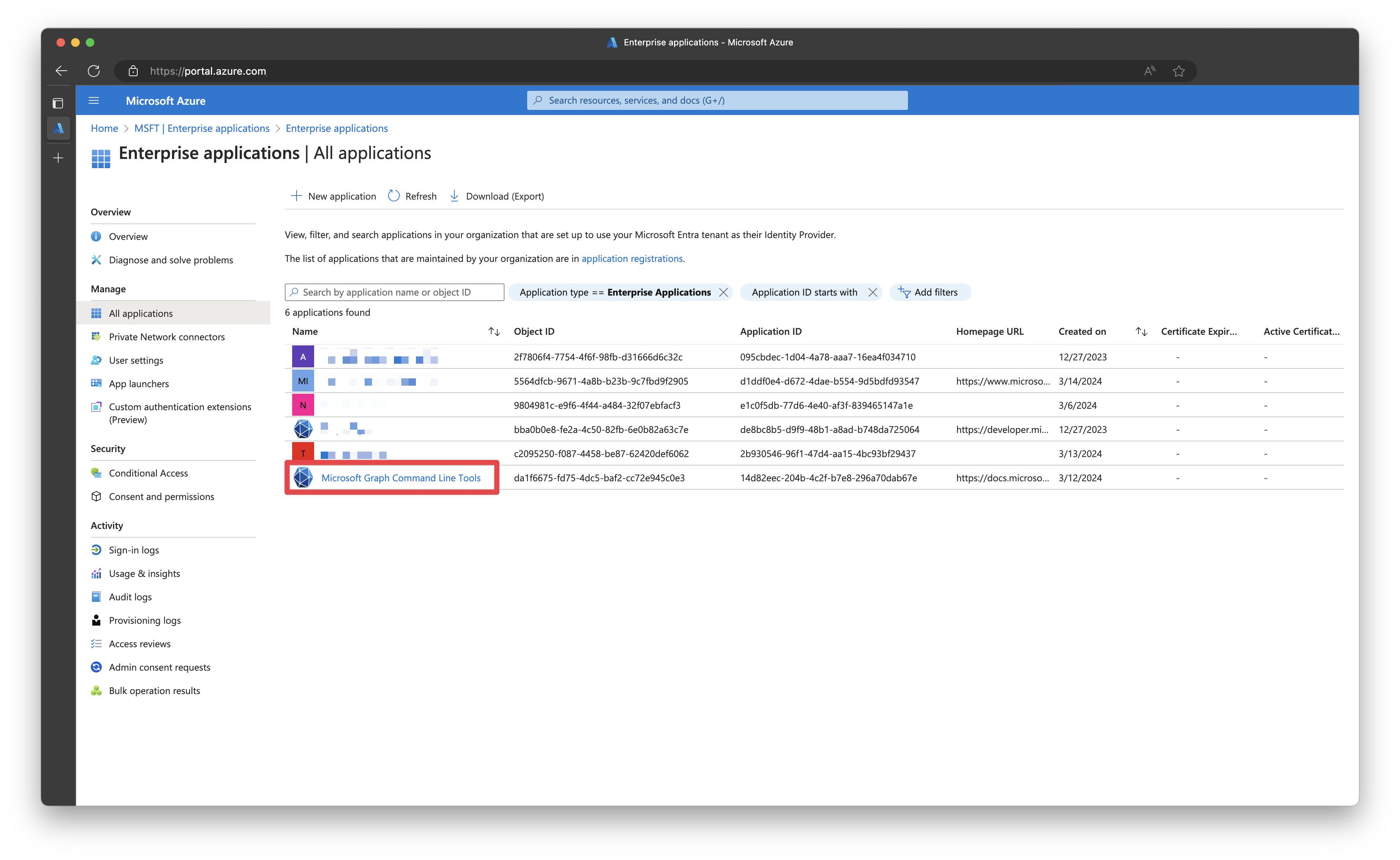1400x860 pixels.
Task: Click Application ID 14d82eec-204b-4c2f-b7e8-296a70dab67e
Action: pyautogui.click(x=828, y=478)
